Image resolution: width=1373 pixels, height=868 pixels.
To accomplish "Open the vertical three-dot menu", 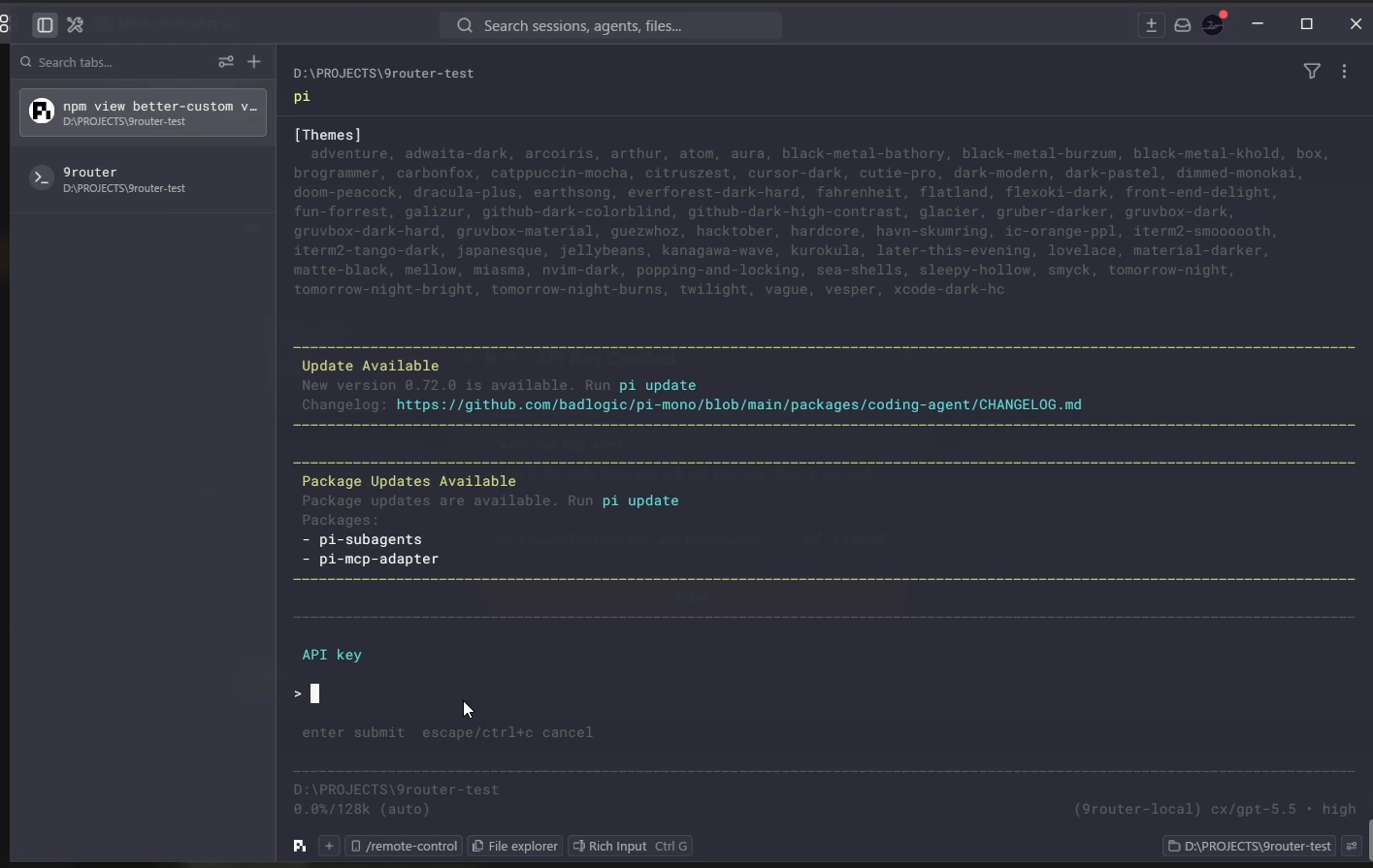I will [x=1344, y=71].
